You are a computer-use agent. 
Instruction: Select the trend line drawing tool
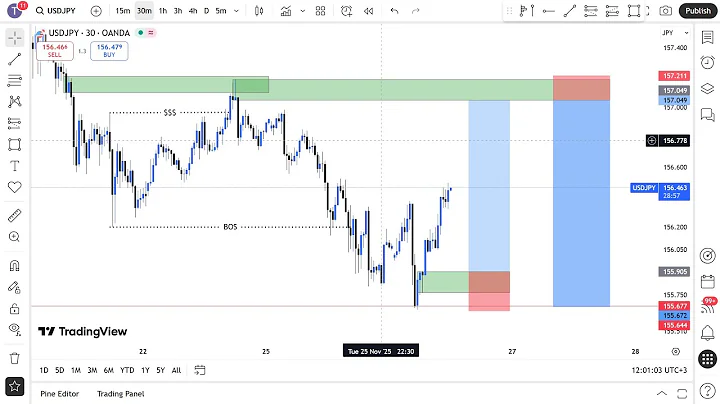pyautogui.click(x=15, y=59)
